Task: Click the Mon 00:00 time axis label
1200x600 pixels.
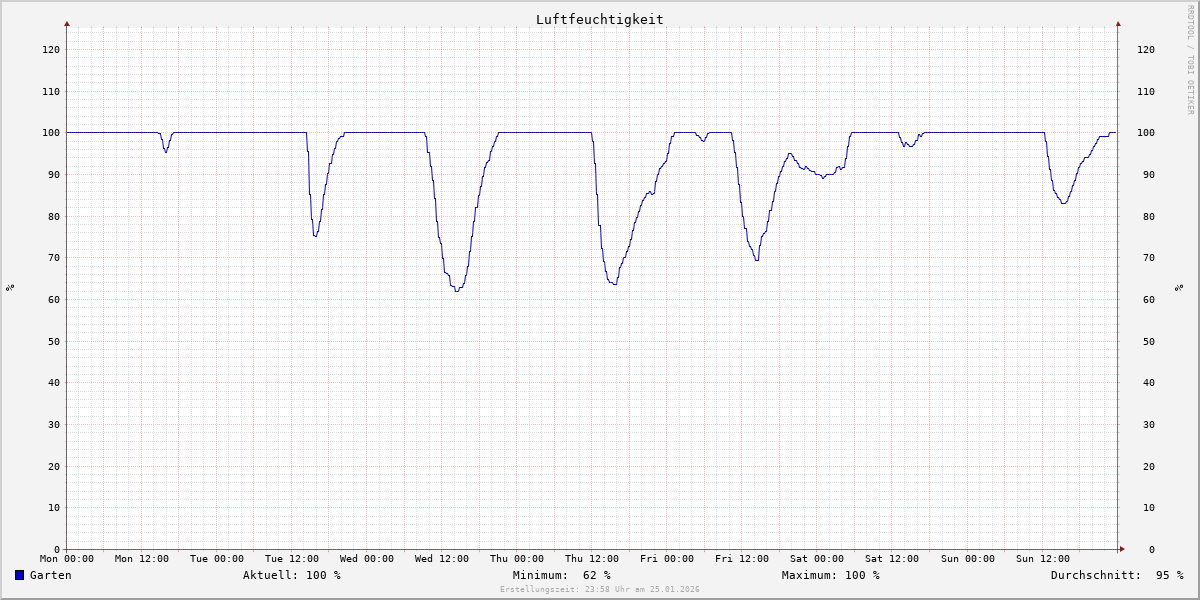Action: coord(67,559)
